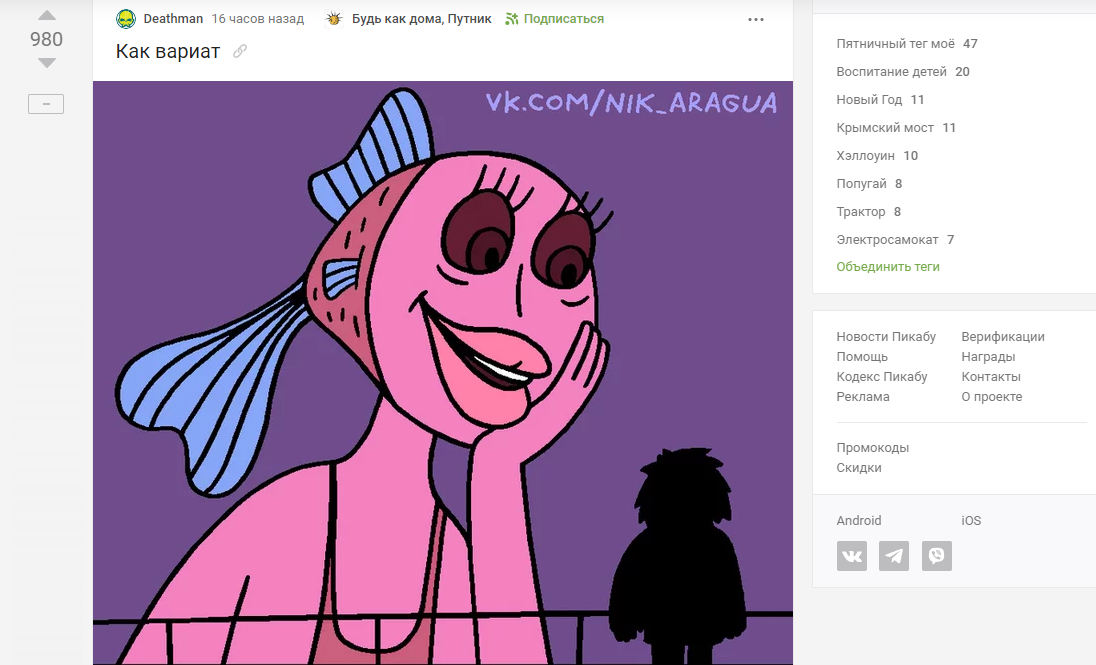Open the post's three-dots options menu
1096x665 pixels.
[x=756, y=20]
